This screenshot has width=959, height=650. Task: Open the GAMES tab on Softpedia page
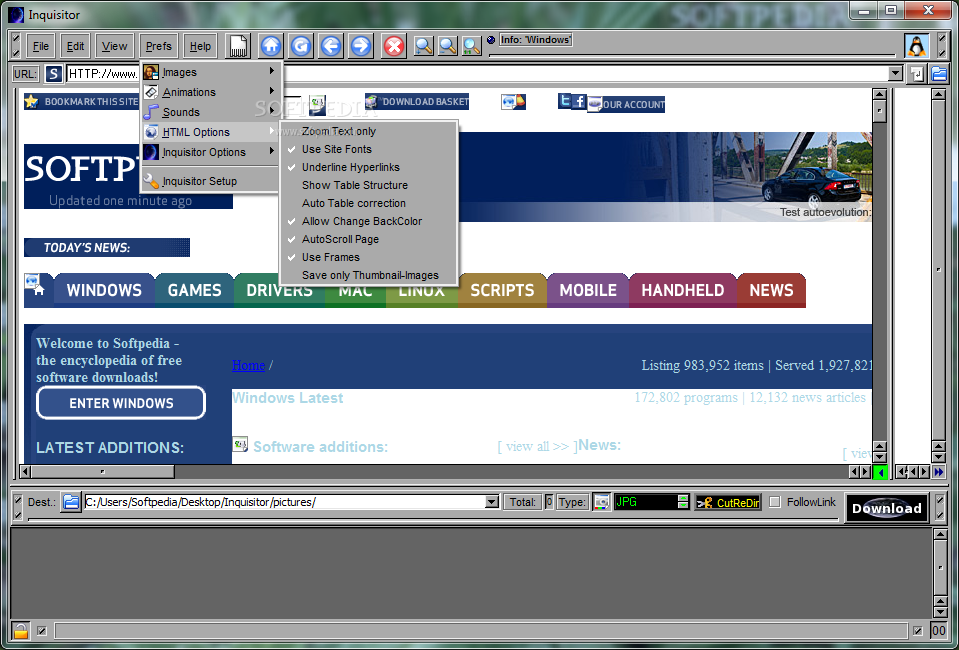[194, 290]
